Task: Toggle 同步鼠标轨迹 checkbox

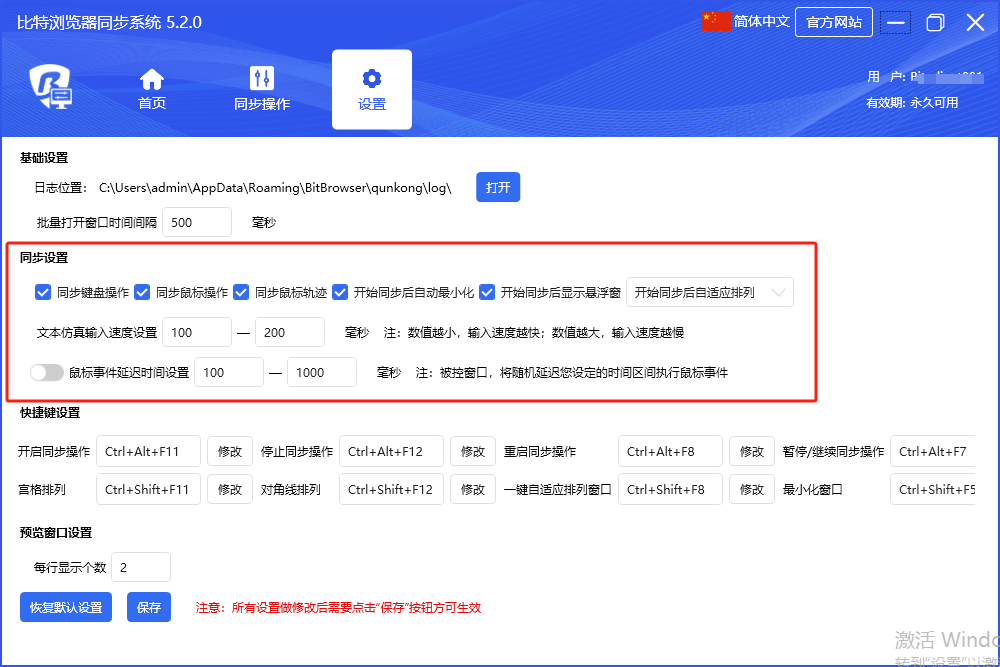Action: click(x=241, y=293)
